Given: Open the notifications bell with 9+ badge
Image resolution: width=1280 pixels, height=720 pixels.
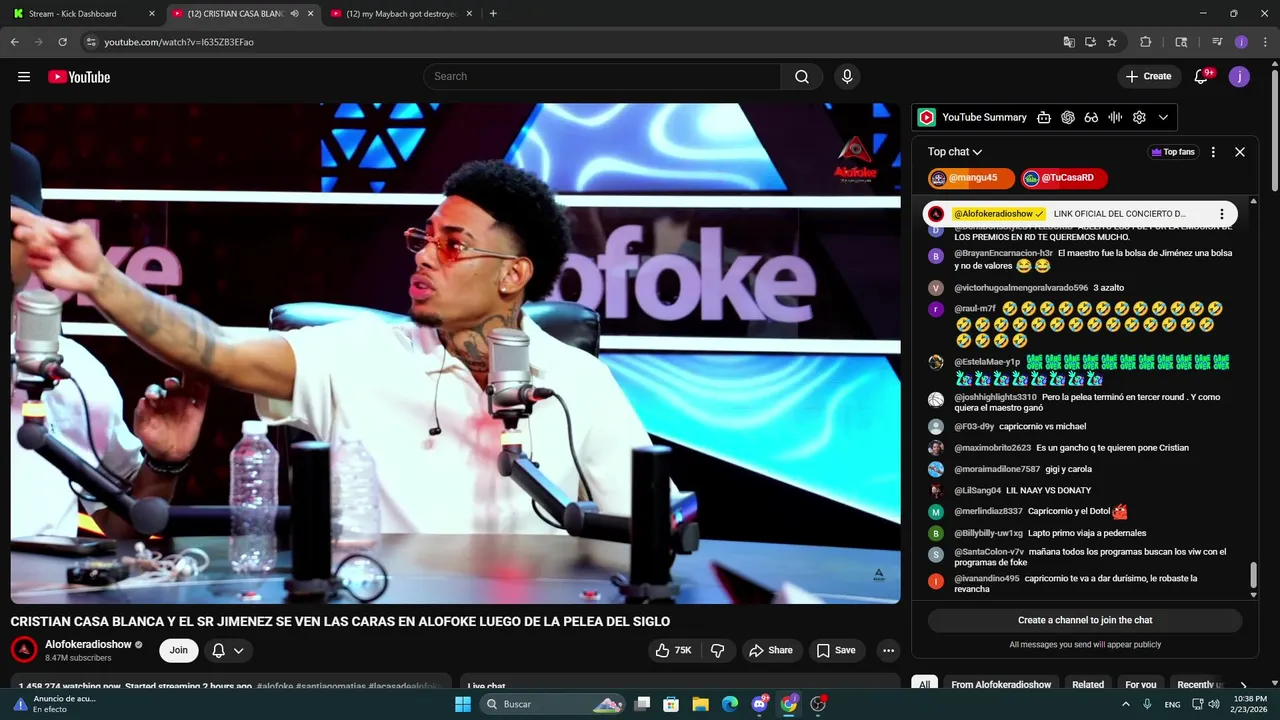Looking at the screenshot, I should click(1203, 76).
